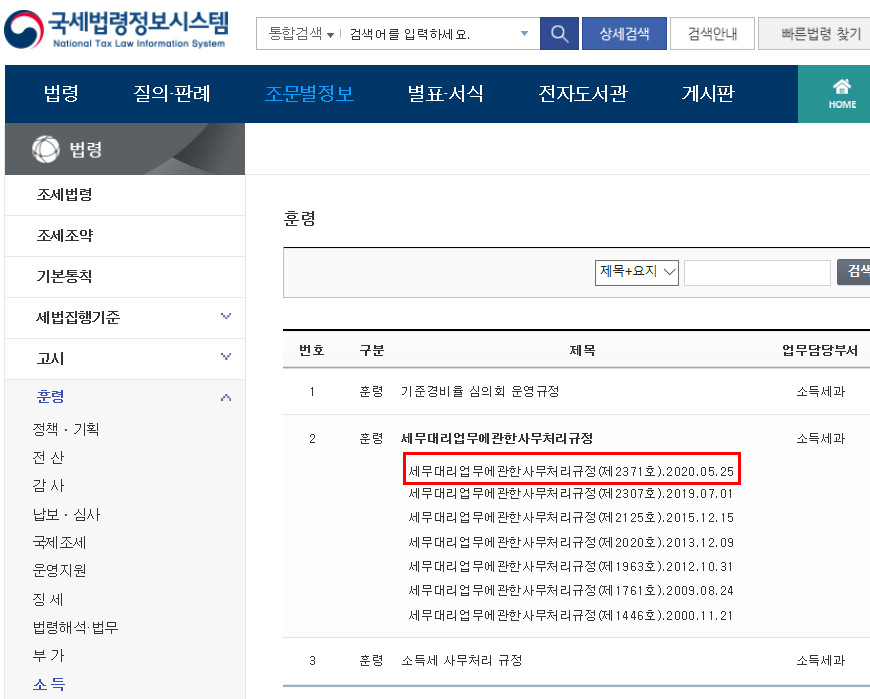Open the 별표·서식 main menu
870x699 pixels.
(x=445, y=93)
